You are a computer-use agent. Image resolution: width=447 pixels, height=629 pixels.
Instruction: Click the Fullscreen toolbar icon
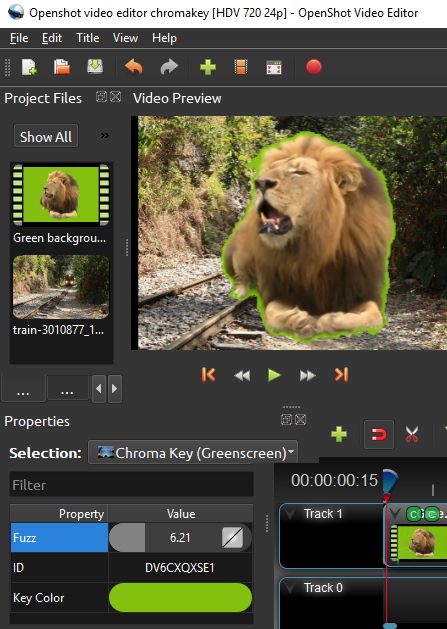click(274, 67)
